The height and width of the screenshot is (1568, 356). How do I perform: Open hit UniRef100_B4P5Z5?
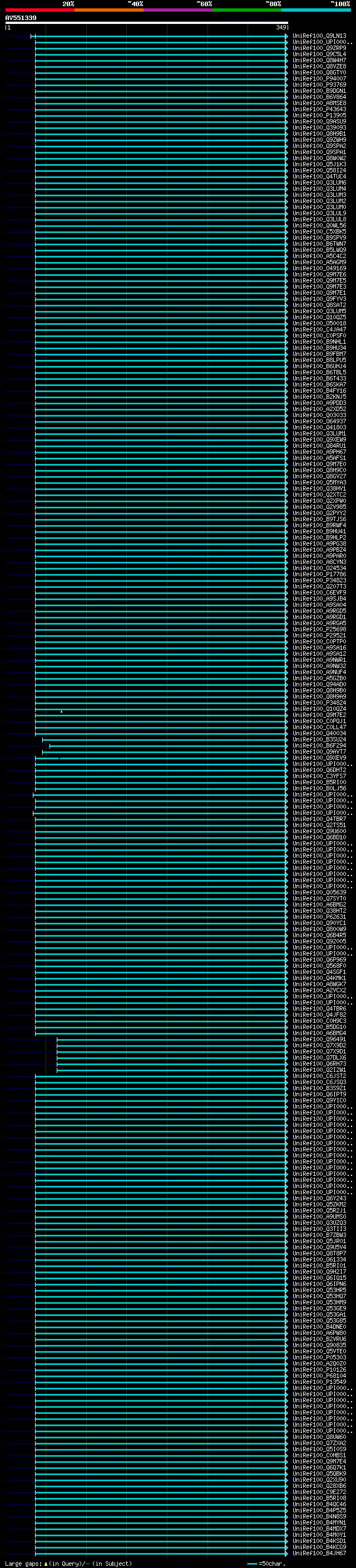319,1510
